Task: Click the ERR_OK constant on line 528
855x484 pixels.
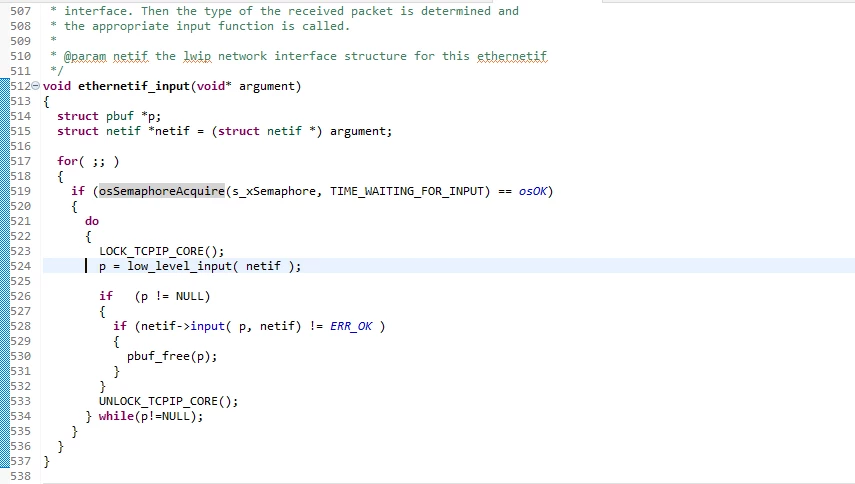Action: click(351, 326)
